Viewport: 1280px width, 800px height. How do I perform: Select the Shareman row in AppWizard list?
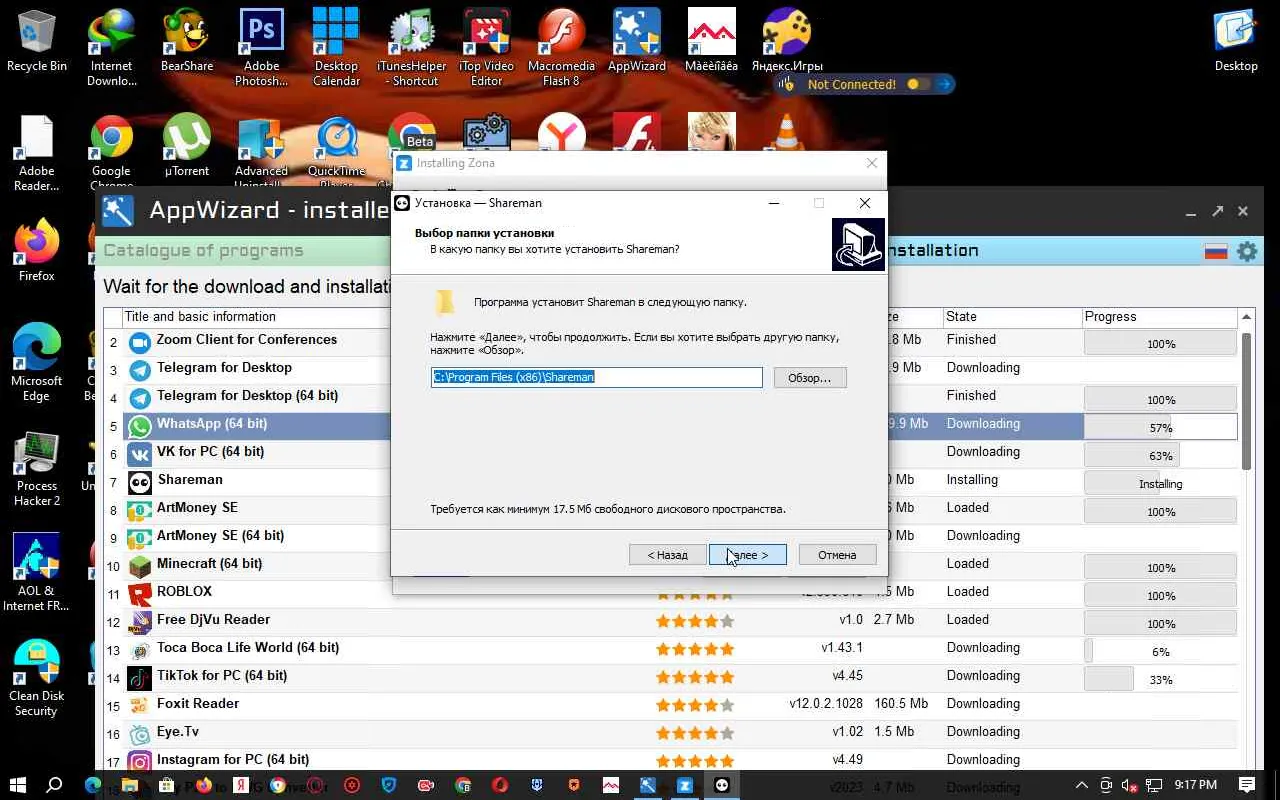(x=670, y=482)
